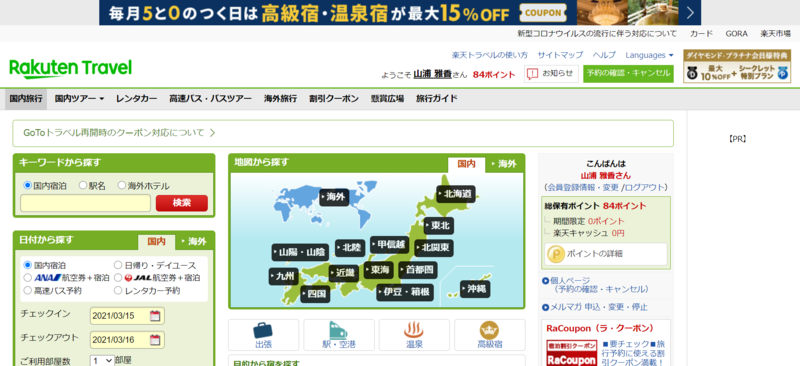Viewport: 800px width, 366px height.
Task: Open the ご利用部屋数 room count dropdown
Action: tap(102, 360)
